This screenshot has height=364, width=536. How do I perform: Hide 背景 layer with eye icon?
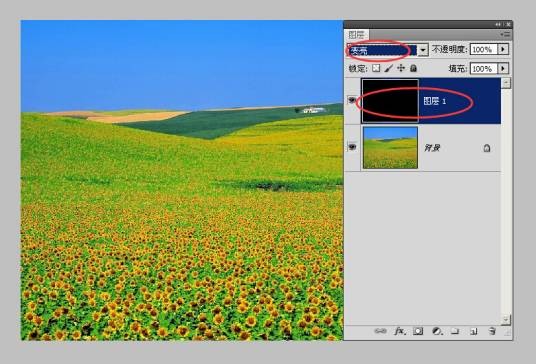pyautogui.click(x=352, y=147)
